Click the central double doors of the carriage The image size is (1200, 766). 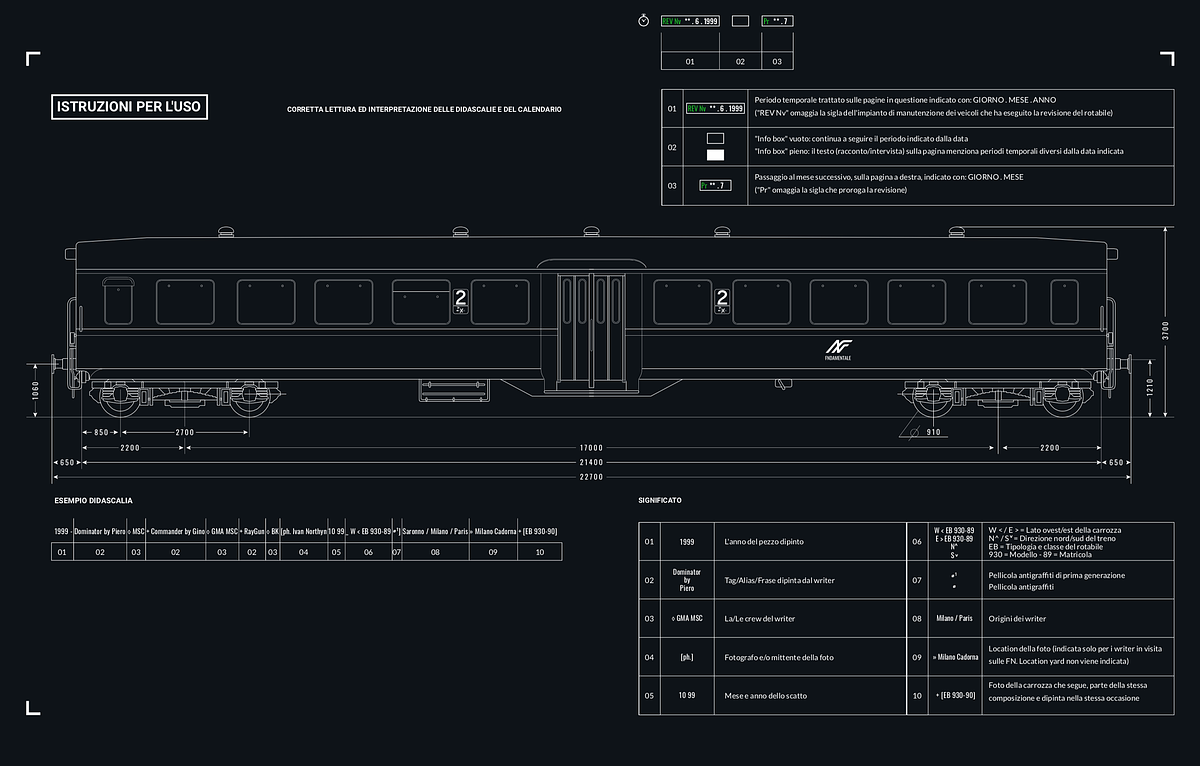(591, 328)
